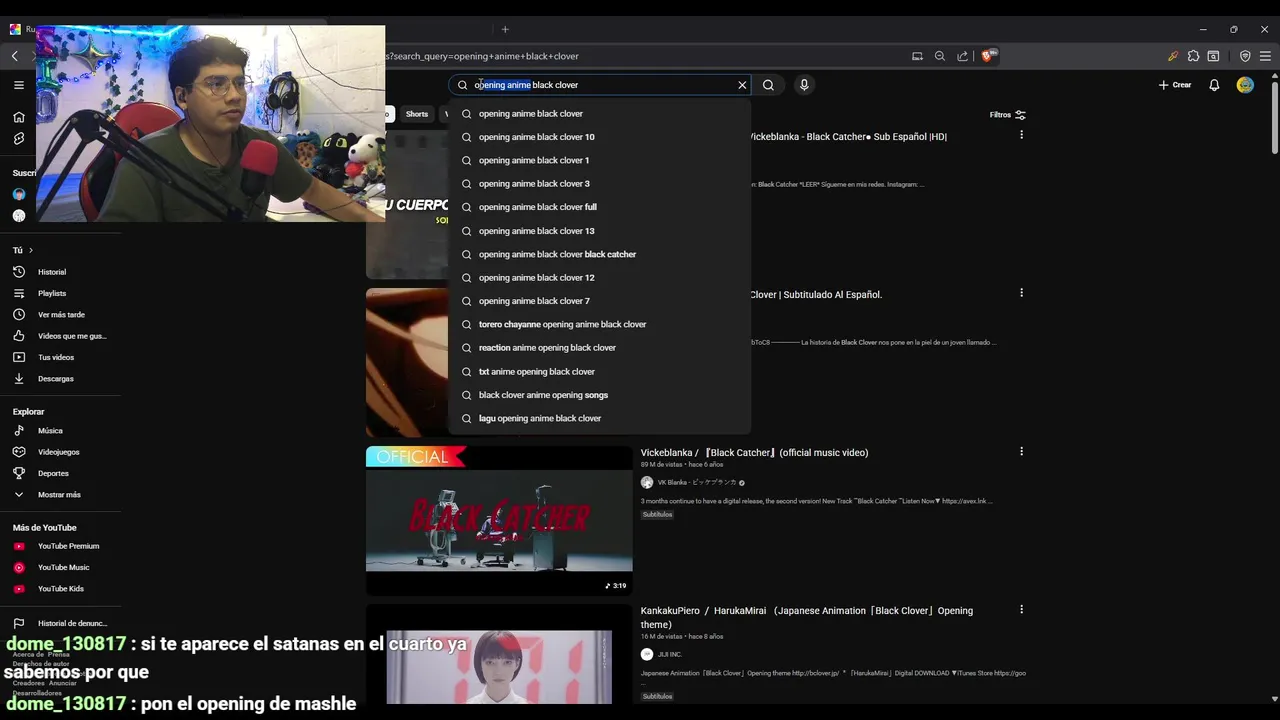Screen dimensions: 1280x720
Task: Click the browser back arrow
Action: pyautogui.click(x=14, y=56)
